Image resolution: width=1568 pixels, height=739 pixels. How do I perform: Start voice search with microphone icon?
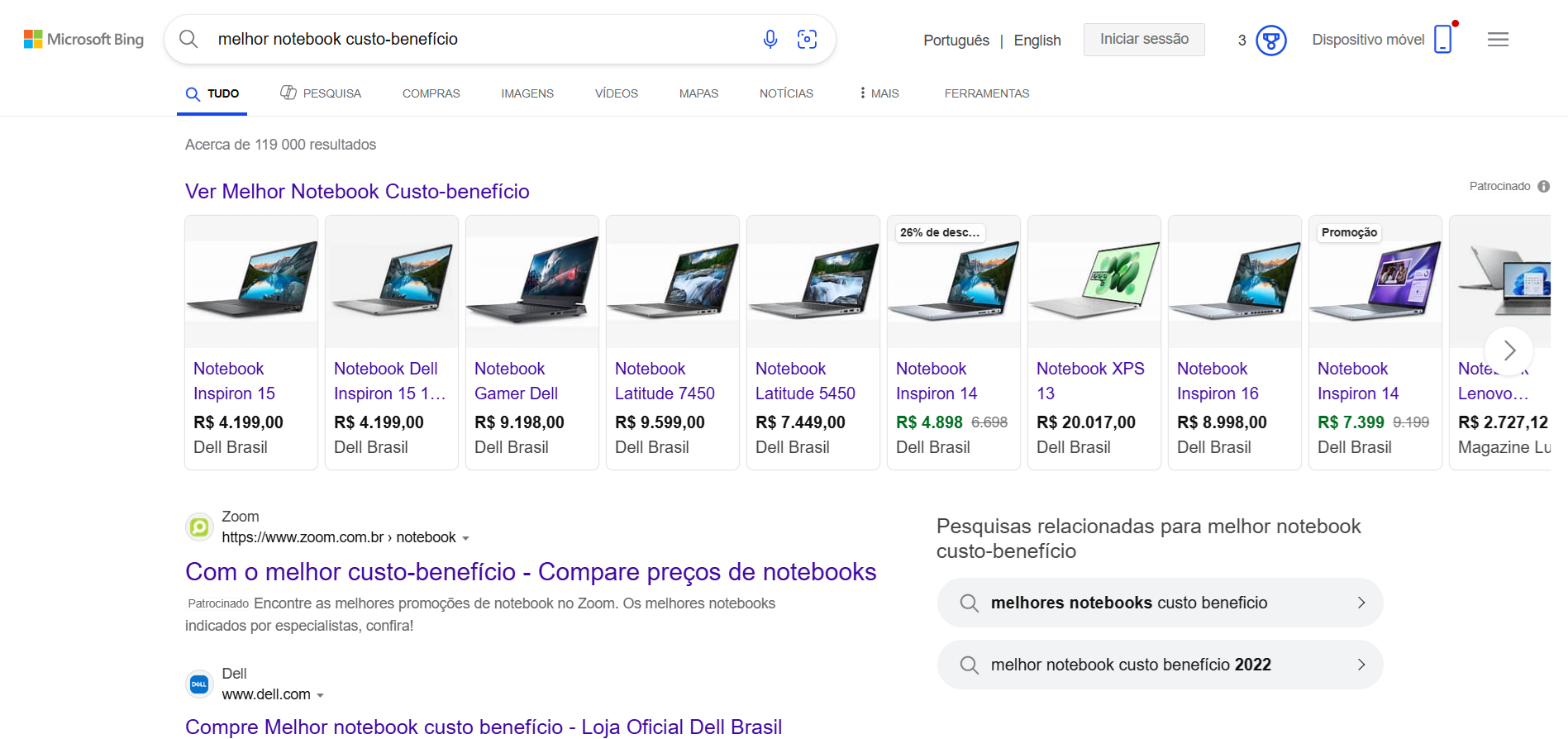click(x=770, y=39)
